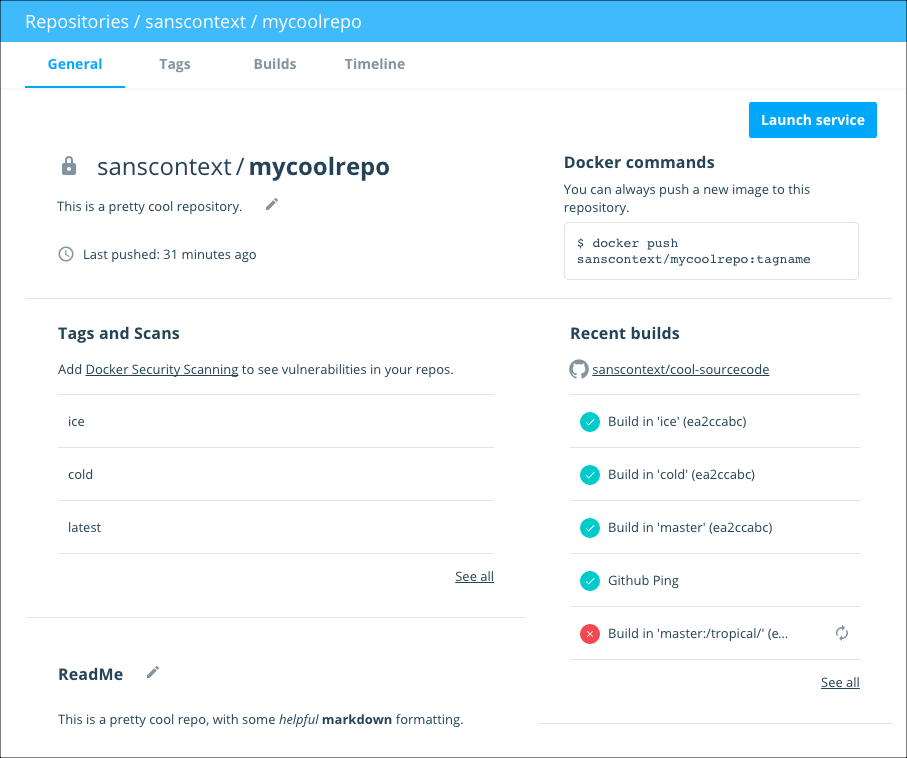Retry the failed tropical build with the refresh icon
Image resolution: width=907 pixels, height=758 pixels.
pyautogui.click(x=841, y=633)
